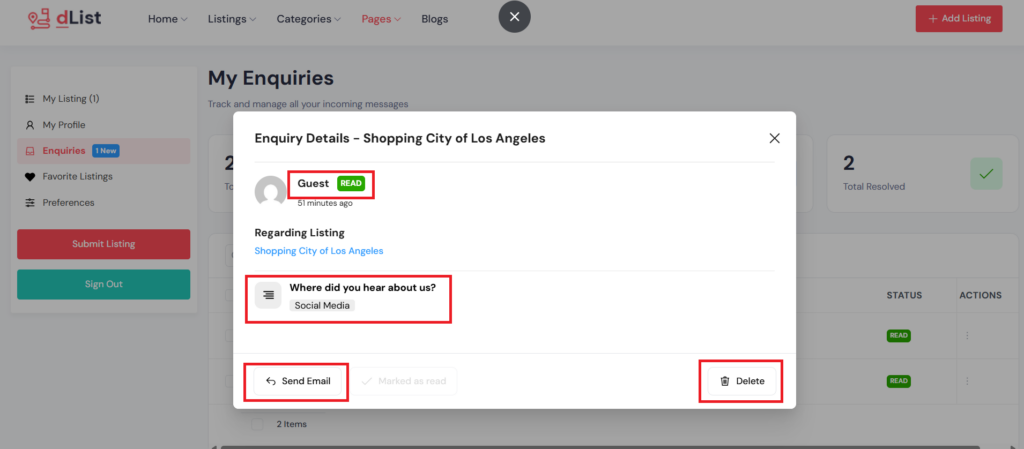Toggle the checkbox beside 2 Items

tap(258, 424)
